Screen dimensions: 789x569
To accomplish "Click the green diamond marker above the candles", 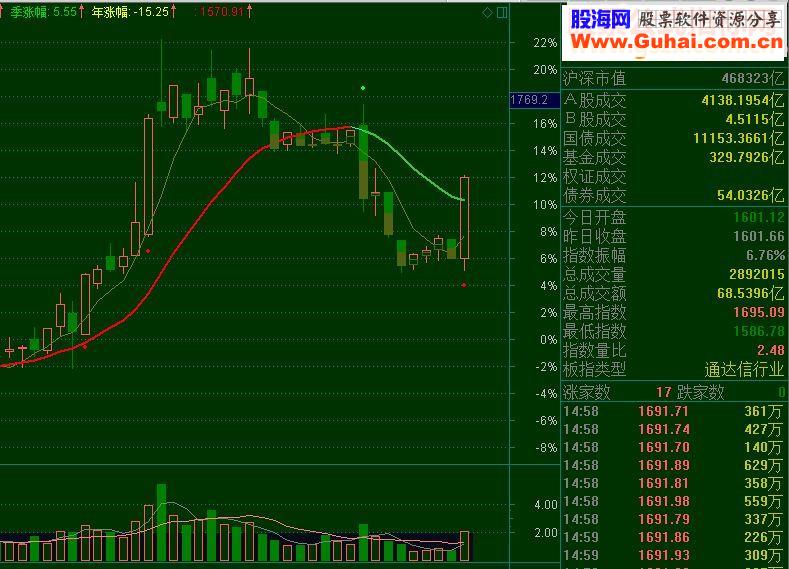I will click(363, 88).
